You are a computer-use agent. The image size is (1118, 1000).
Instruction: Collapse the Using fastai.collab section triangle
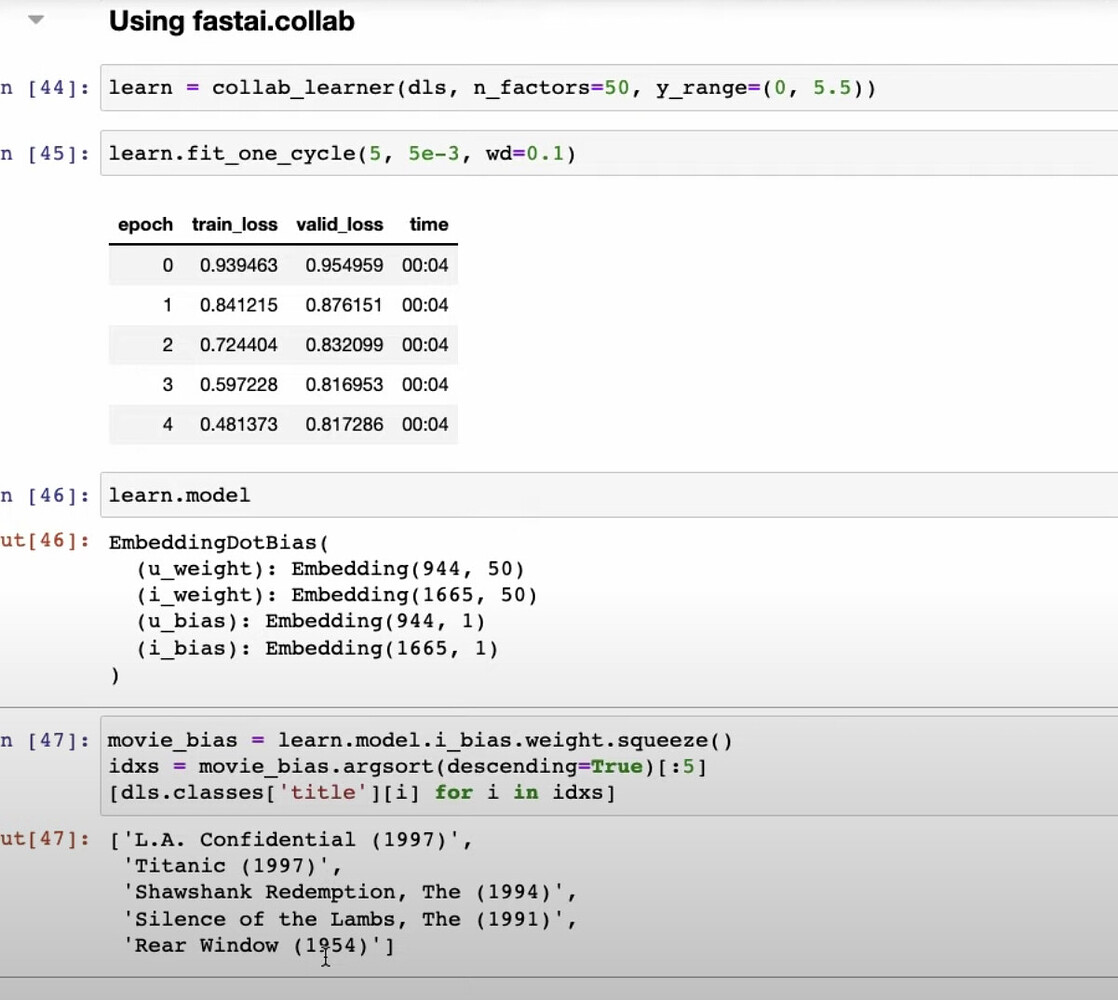(36, 18)
